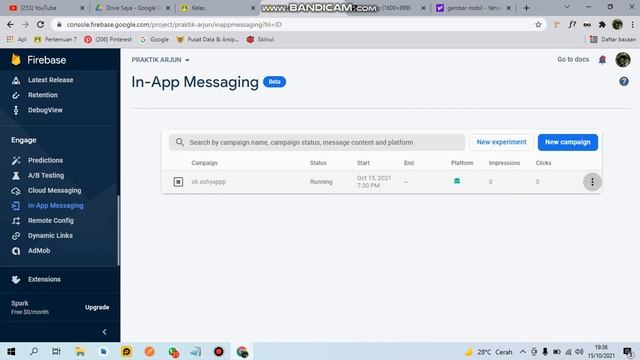This screenshot has width=640, height=360.
Task: Click the browser back arrow
Action: coord(10,24)
